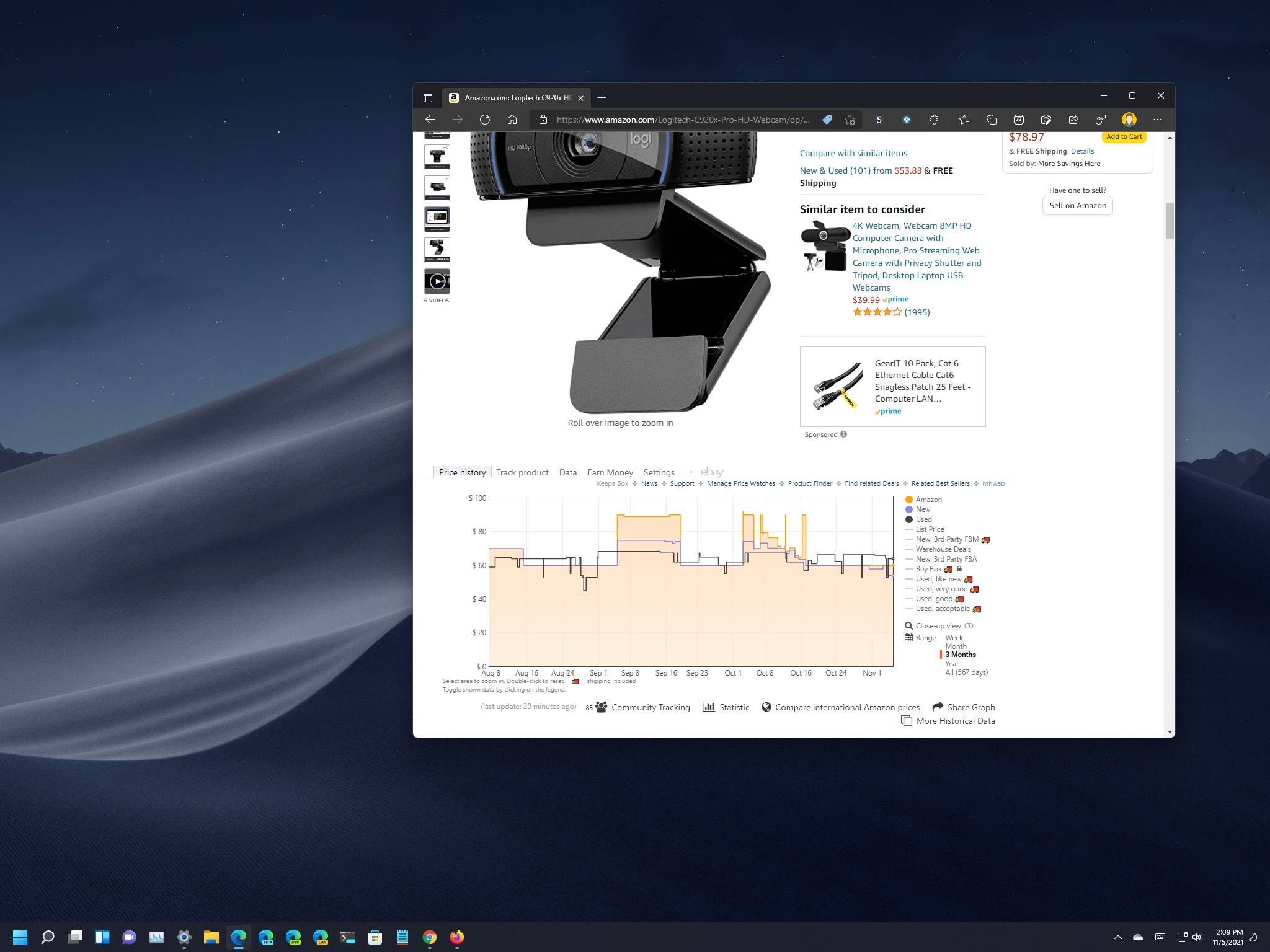Open the shopping price tag icon
Image resolution: width=1270 pixels, height=952 pixels.
pyautogui.click(x=827, y=120)
